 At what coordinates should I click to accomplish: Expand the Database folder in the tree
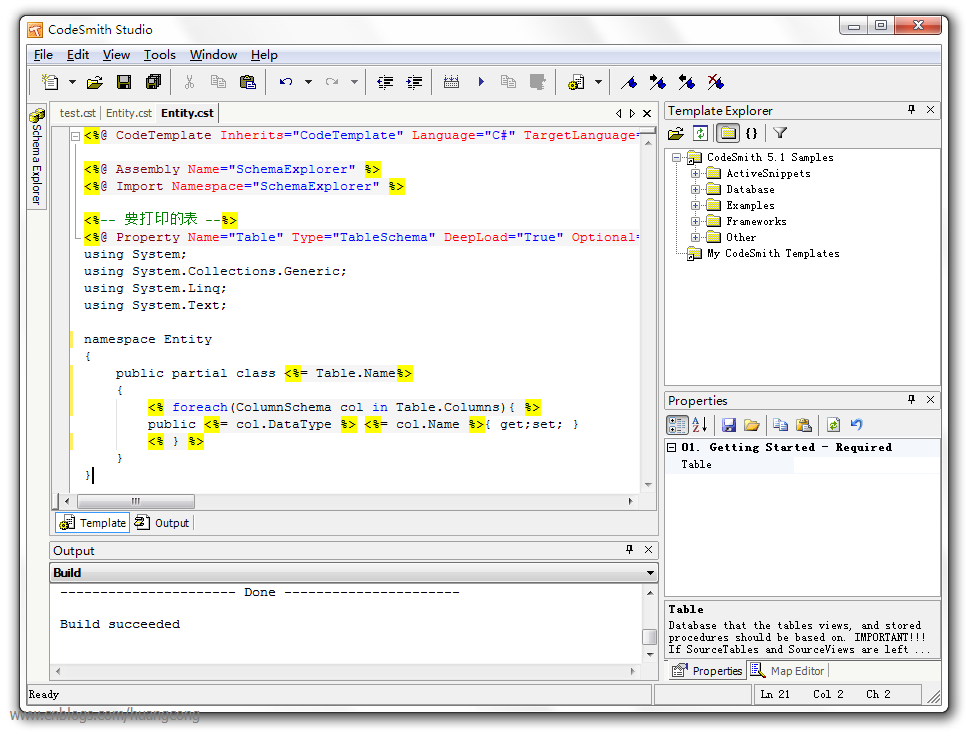(696, 189)
